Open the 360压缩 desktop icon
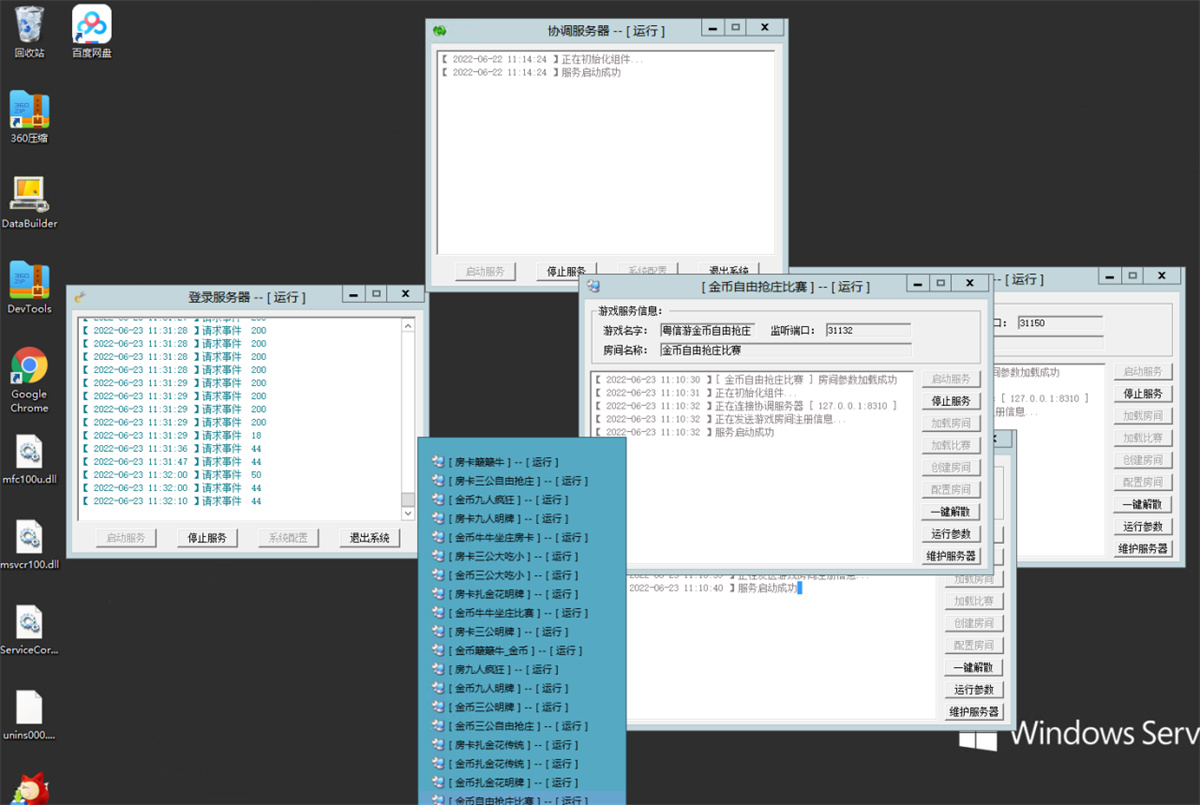 (x=29, y=110)
